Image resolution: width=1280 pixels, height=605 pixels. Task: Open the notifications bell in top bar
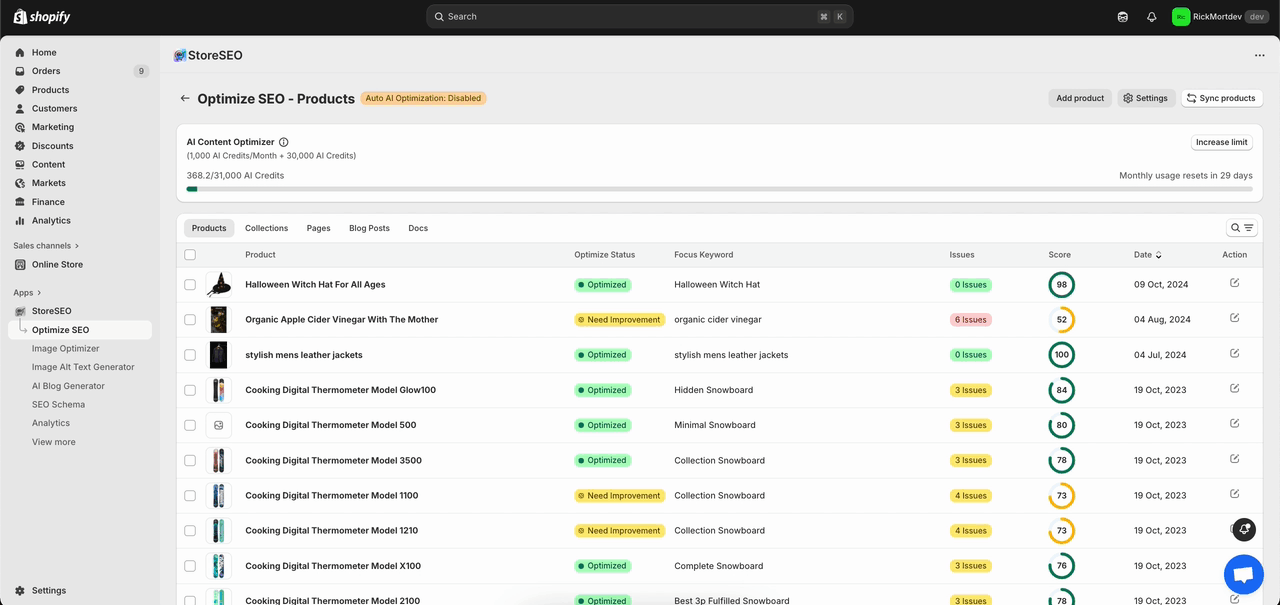click(1151, 17)
